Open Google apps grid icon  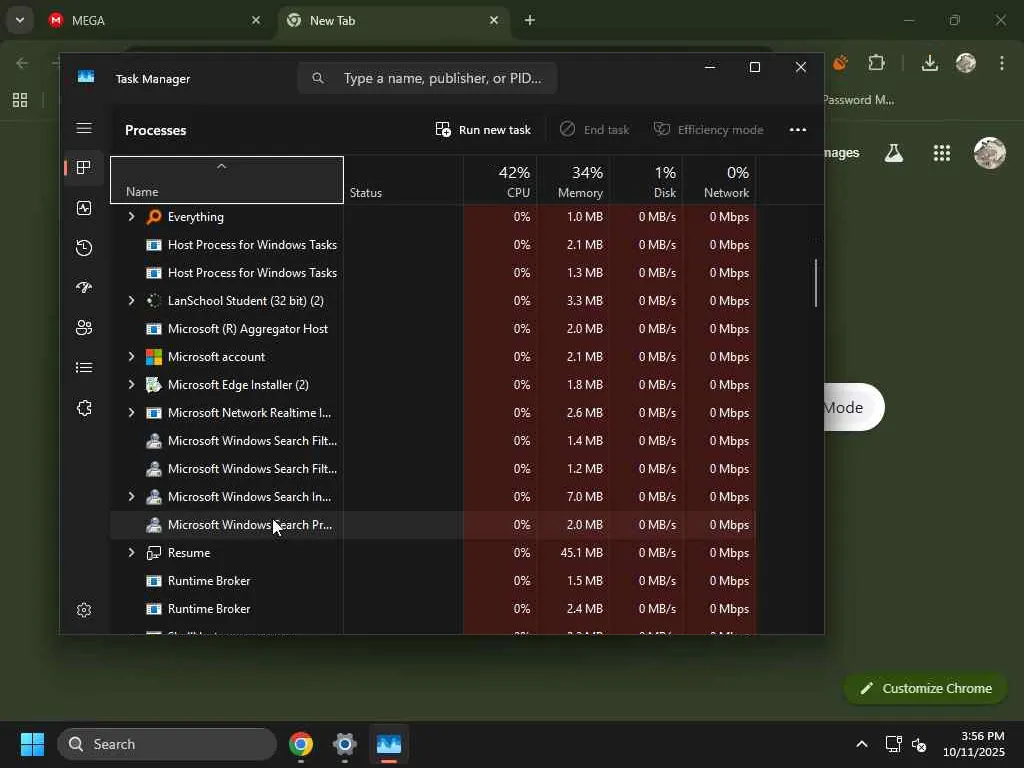pos(942,153)
